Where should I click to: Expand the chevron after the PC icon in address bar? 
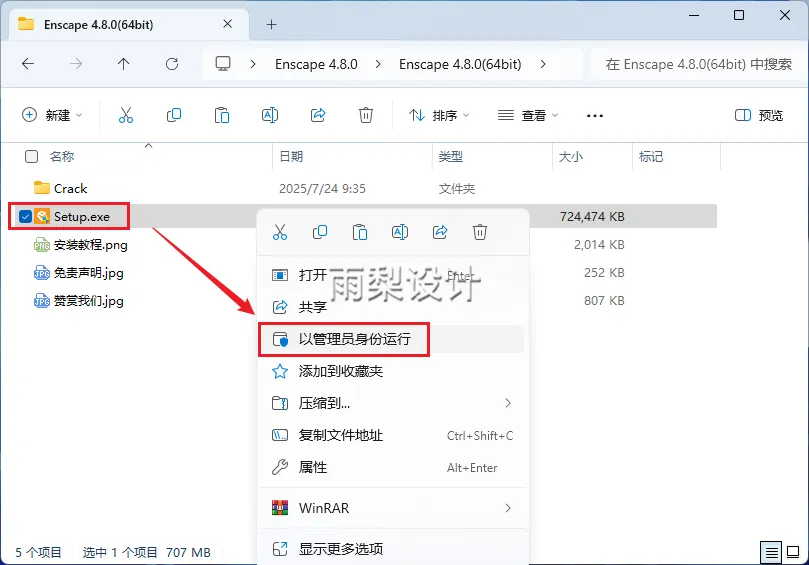point(253,64)
